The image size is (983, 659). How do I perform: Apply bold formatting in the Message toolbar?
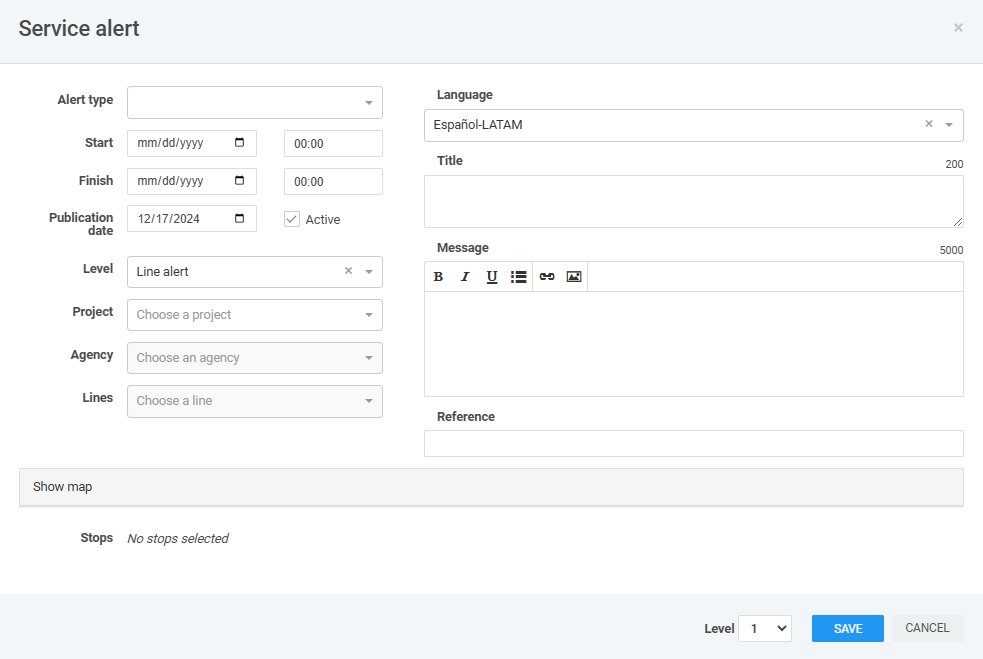tap(438, 277)
